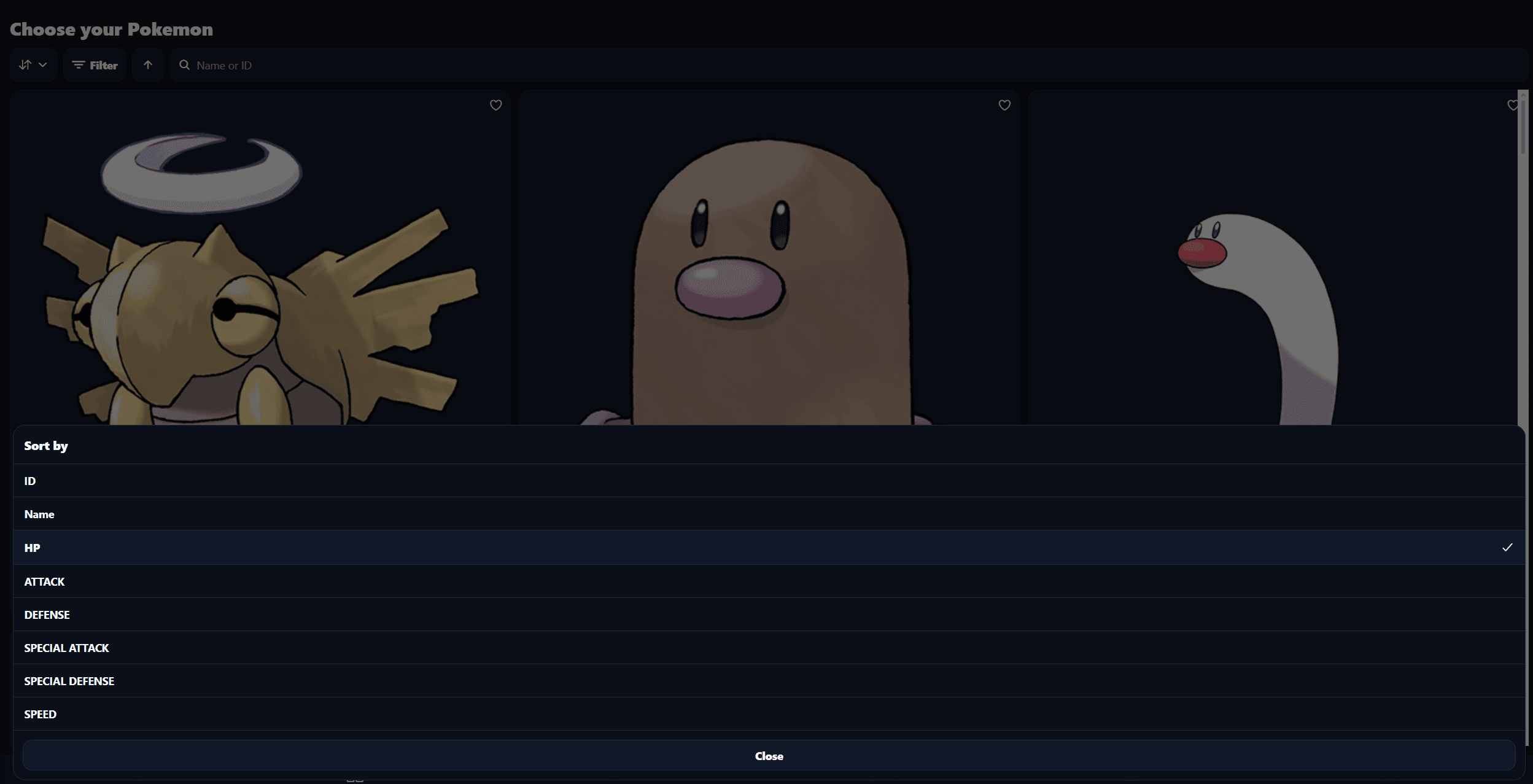Toggle ascending sort direction arrow

148,65
